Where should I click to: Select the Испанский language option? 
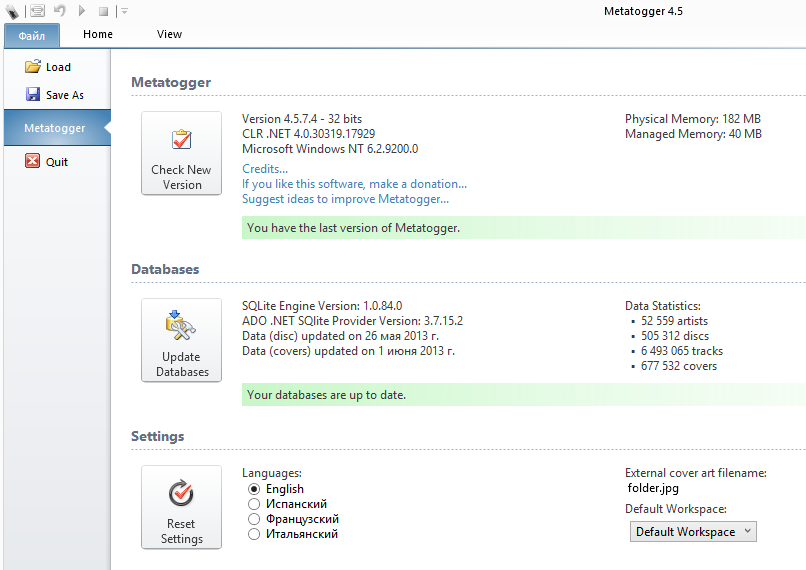(x=254, y=504)
